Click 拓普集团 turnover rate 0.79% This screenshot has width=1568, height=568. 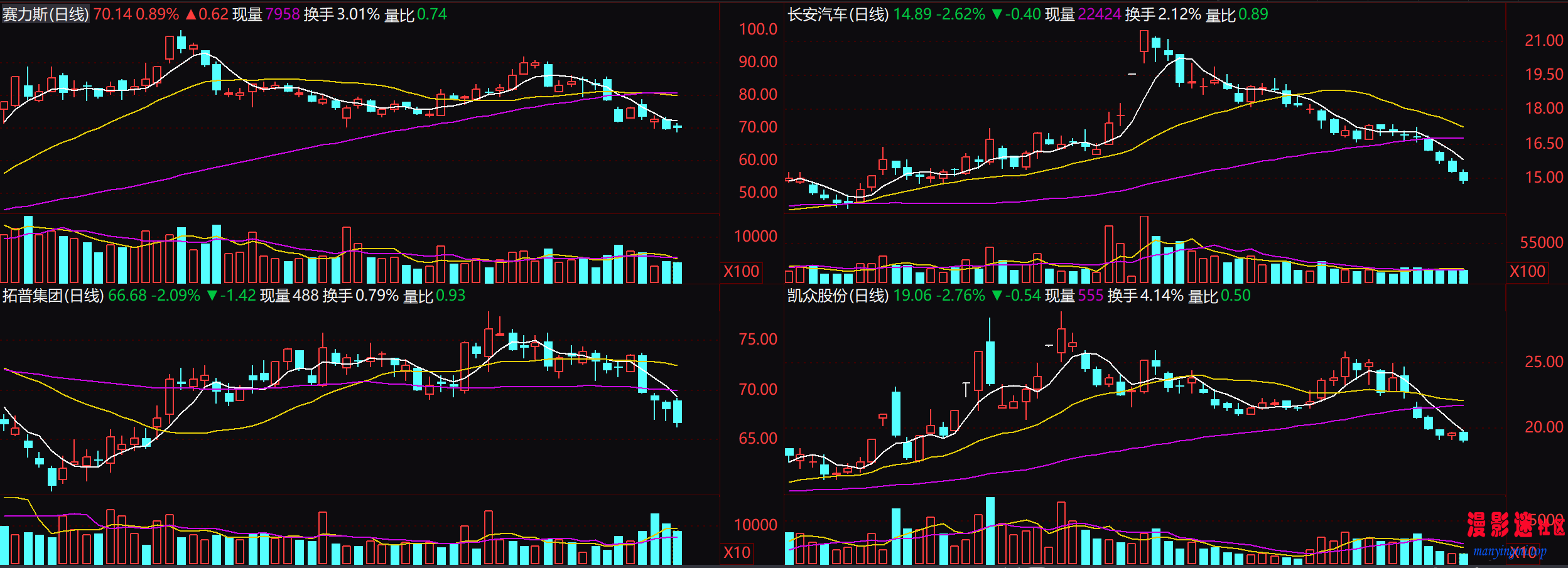[x=377, y=296]
